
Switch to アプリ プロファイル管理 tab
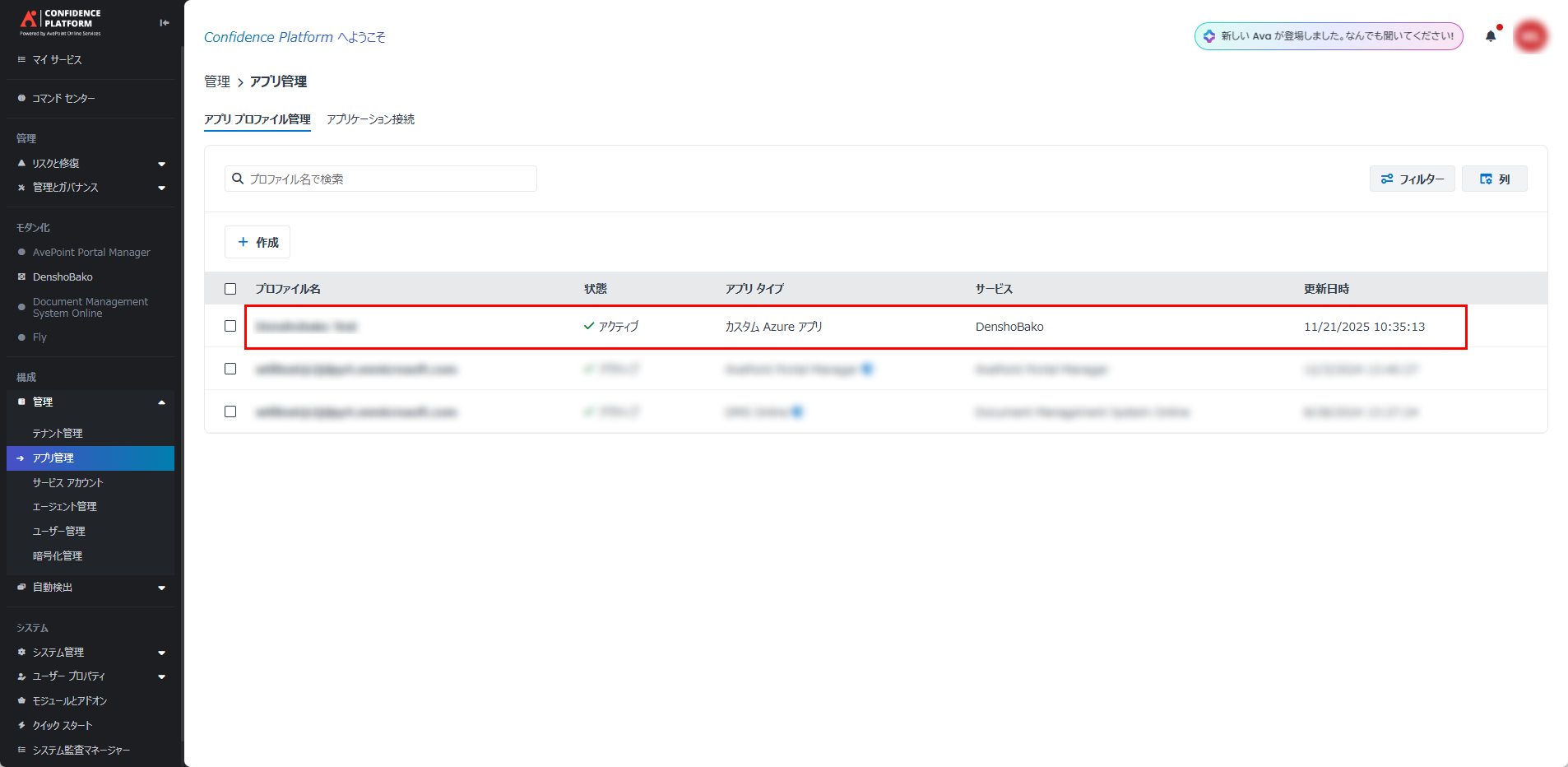point(257,119)
